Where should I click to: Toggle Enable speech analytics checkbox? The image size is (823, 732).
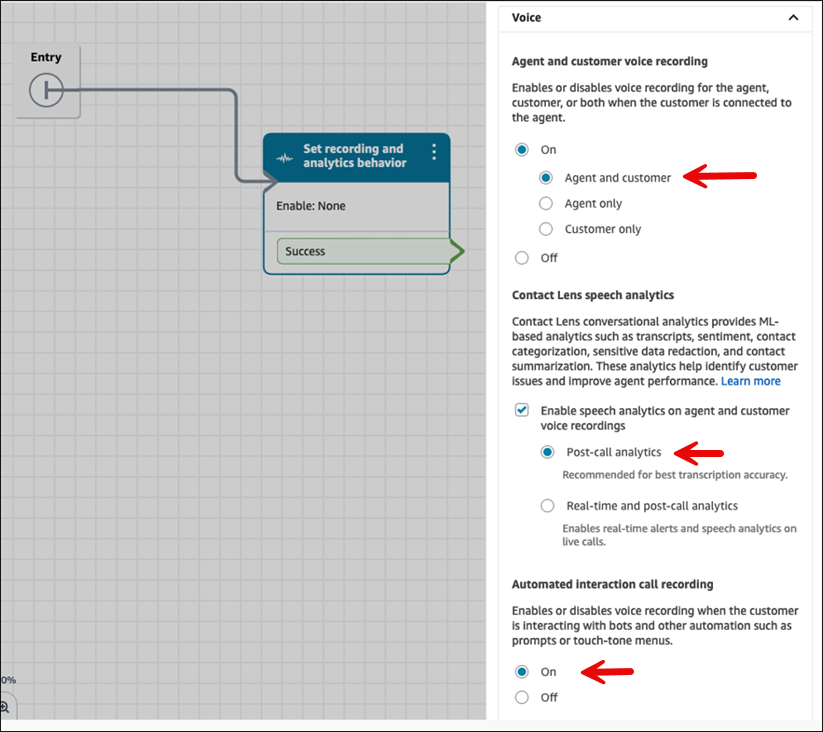coord(522,410)
